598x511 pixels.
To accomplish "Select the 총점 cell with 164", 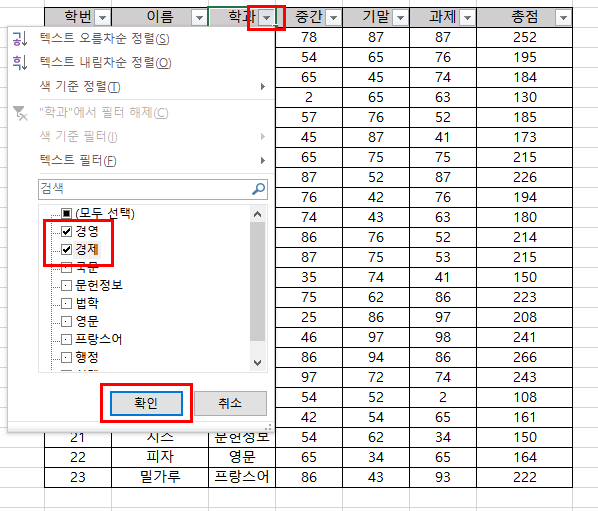I will pos(524,457).
